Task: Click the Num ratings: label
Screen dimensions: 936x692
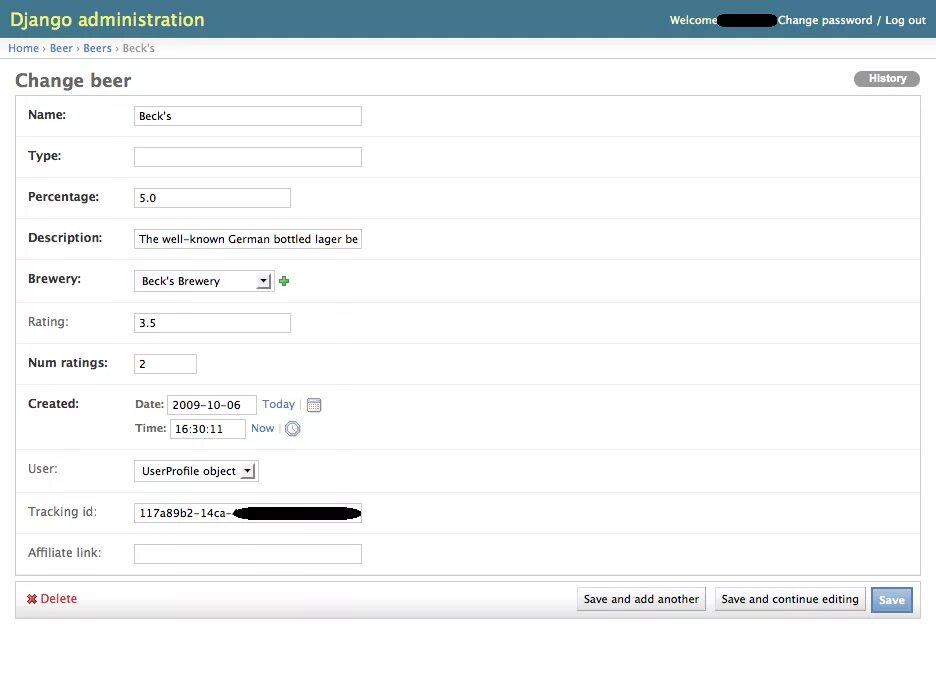Action: (68, 363)
